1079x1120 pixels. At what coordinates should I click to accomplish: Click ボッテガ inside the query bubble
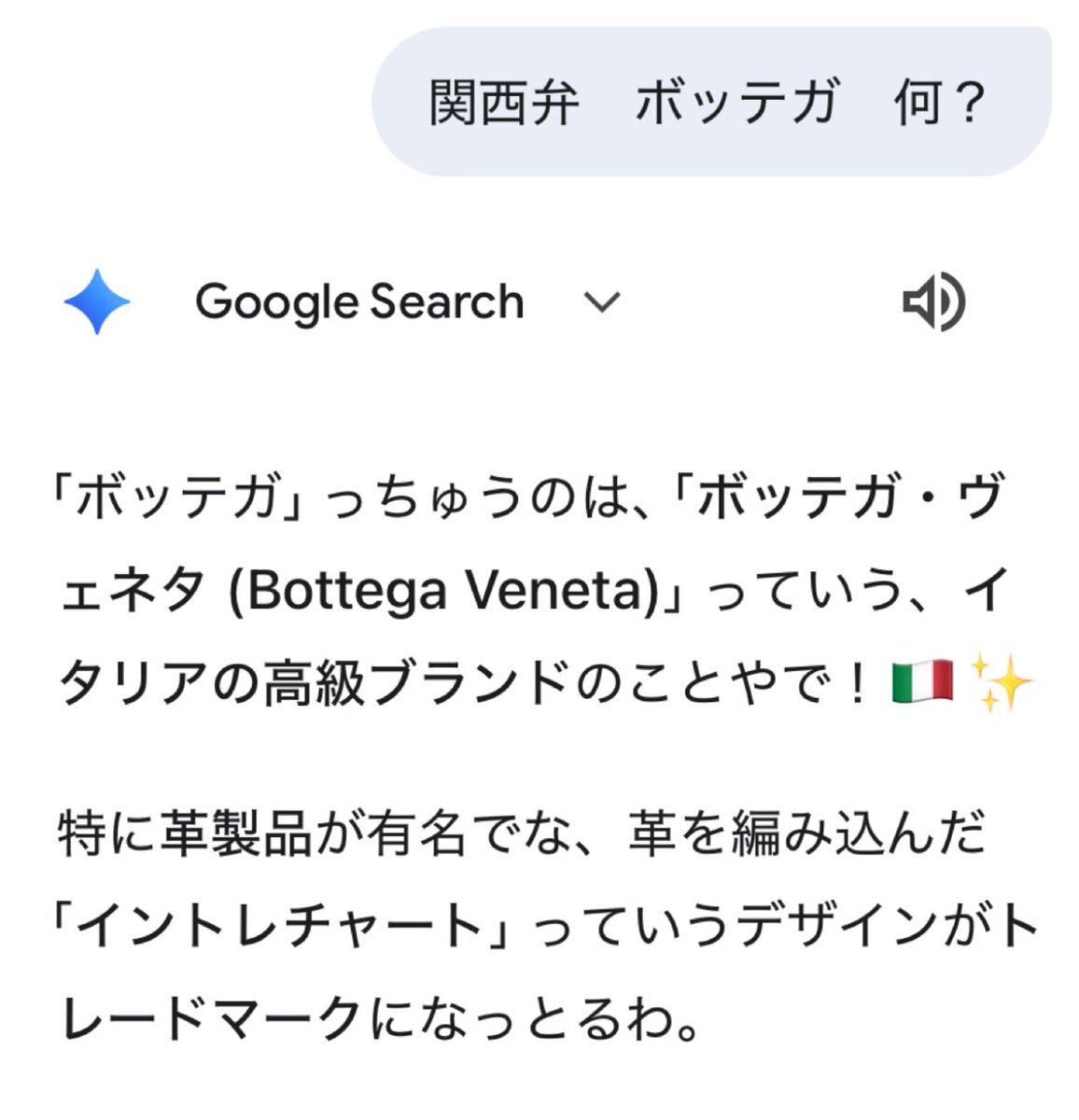[737, 102]
